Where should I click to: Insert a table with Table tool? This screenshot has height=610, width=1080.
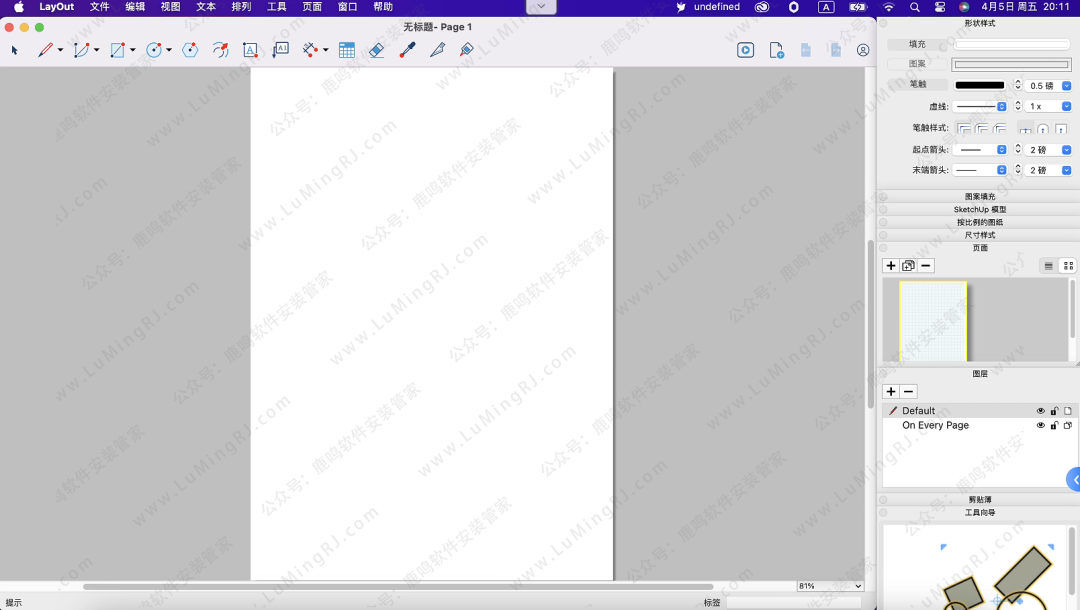347,50
